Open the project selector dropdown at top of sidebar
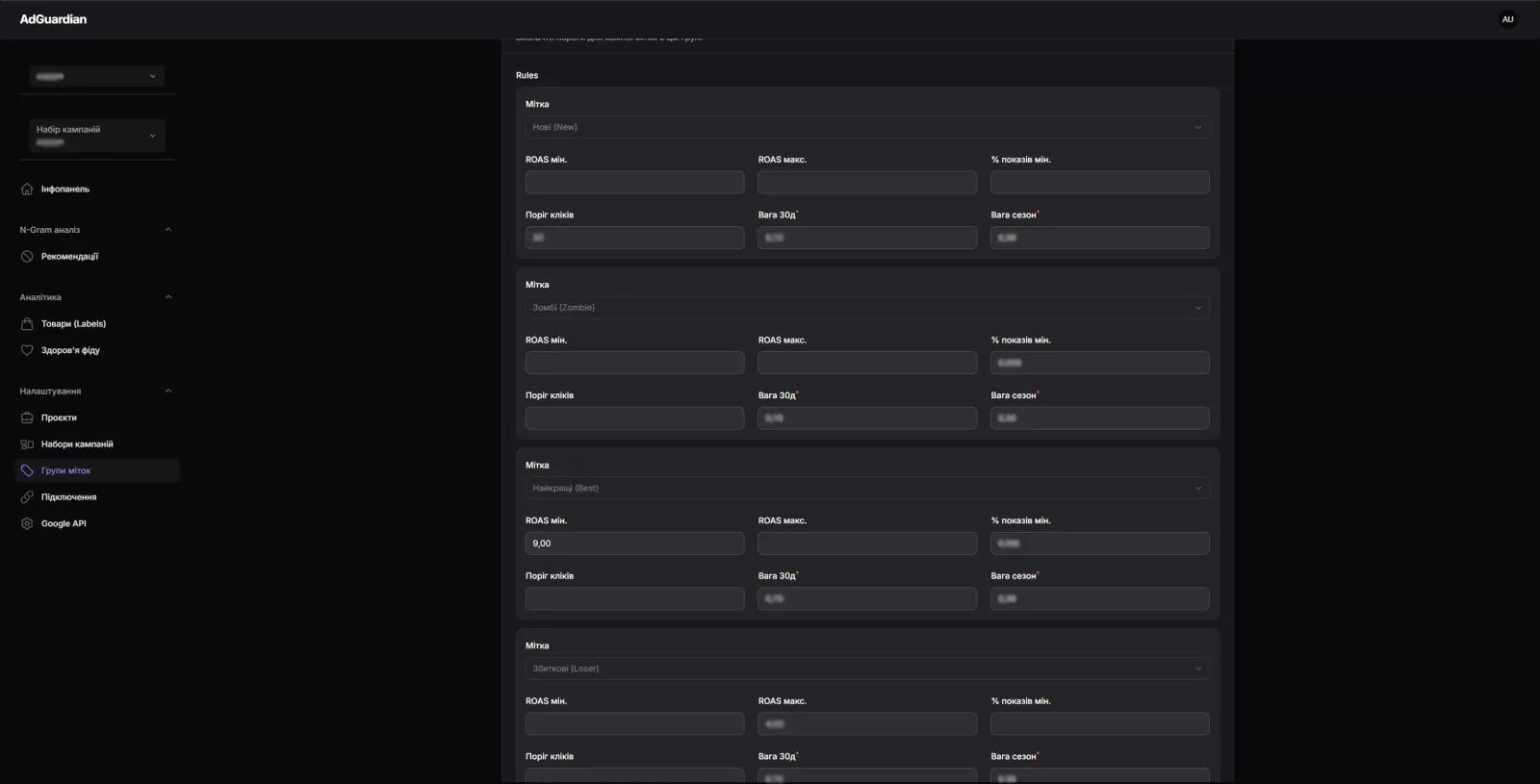1540x784 pixels. coord(96,76)
